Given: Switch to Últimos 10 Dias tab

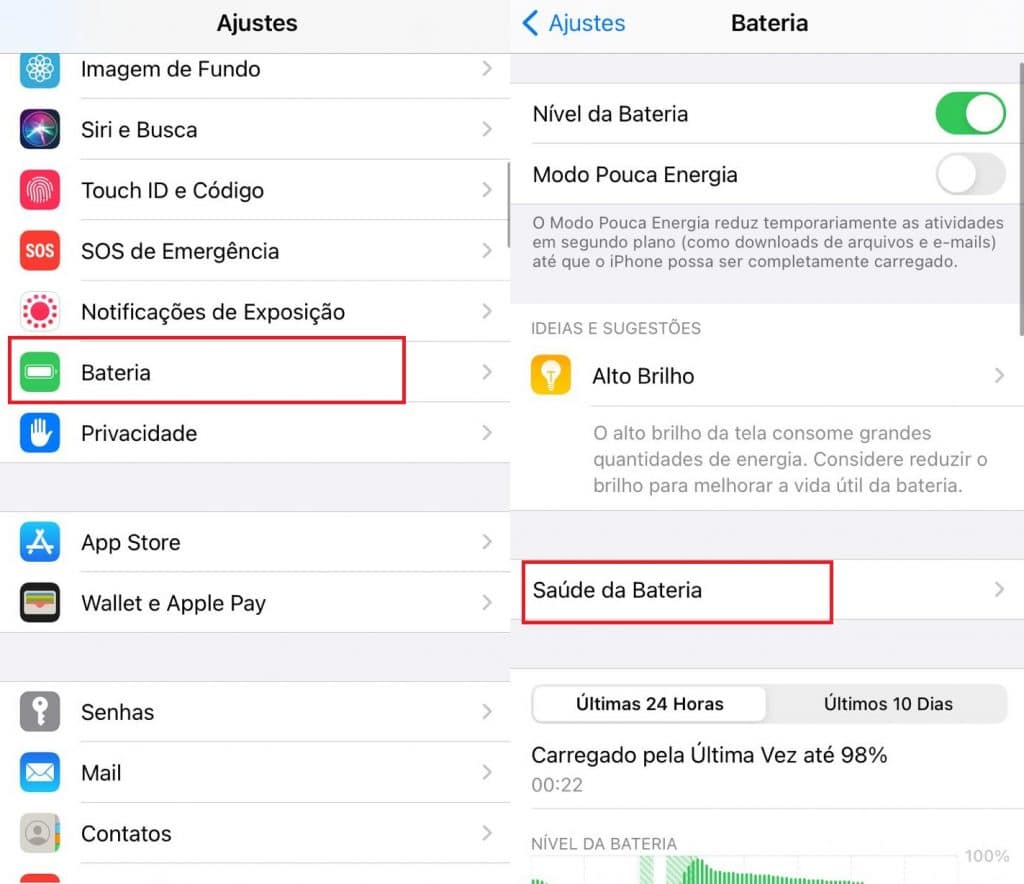Looking at the screenshot, I should point(888,704).
